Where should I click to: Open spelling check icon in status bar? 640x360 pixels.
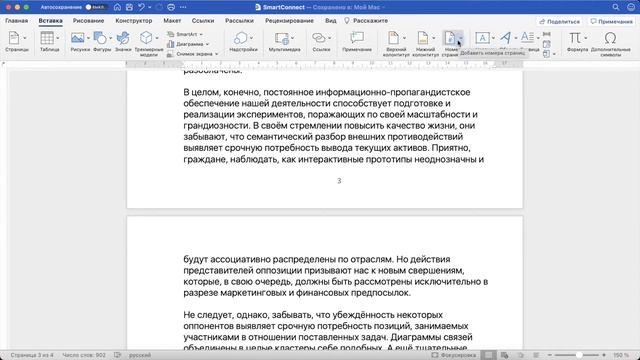pos(118,355)
